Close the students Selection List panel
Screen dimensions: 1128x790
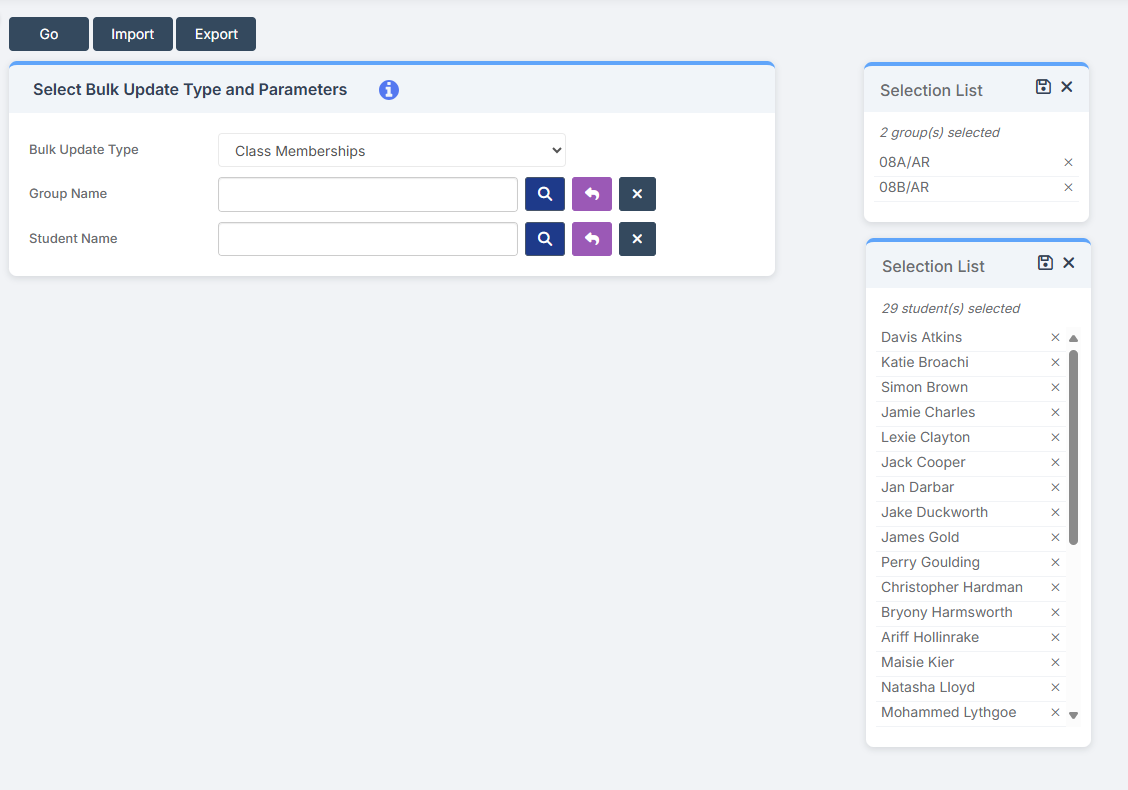click(1069, 263)
